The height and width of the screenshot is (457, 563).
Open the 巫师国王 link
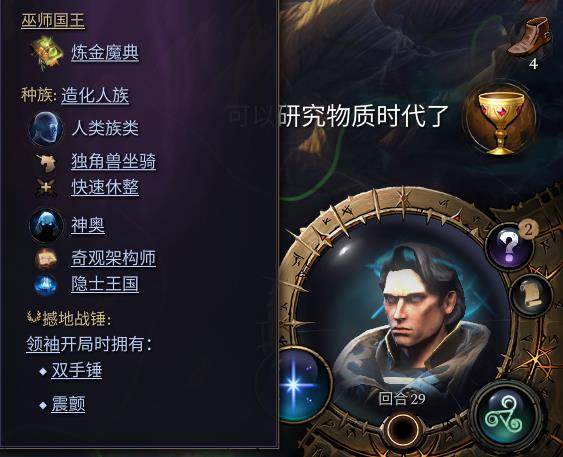point(53,20)
